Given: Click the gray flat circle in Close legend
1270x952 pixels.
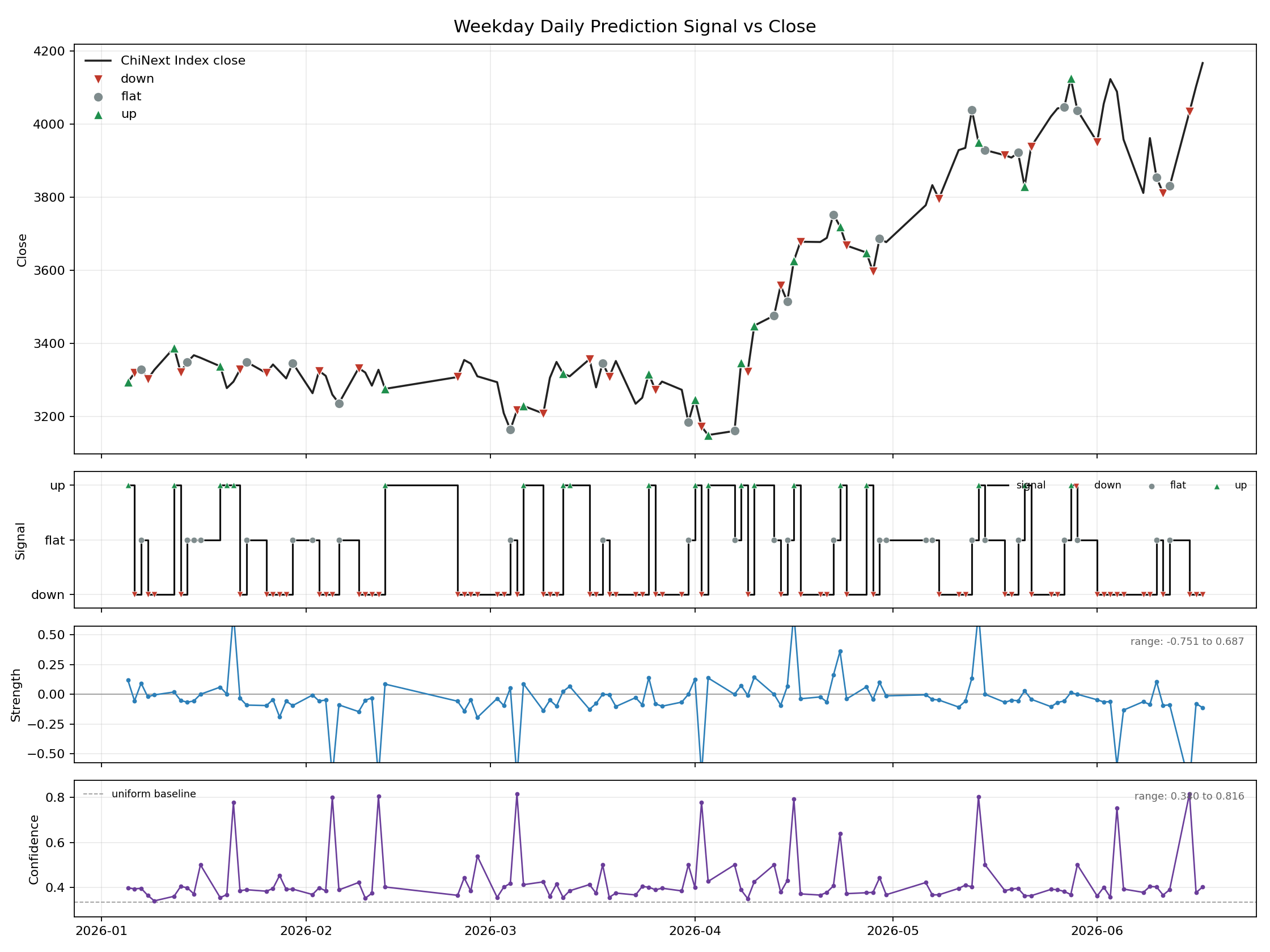Looking at the screenshot, I should pyautogui.click(x=98, y=97).
